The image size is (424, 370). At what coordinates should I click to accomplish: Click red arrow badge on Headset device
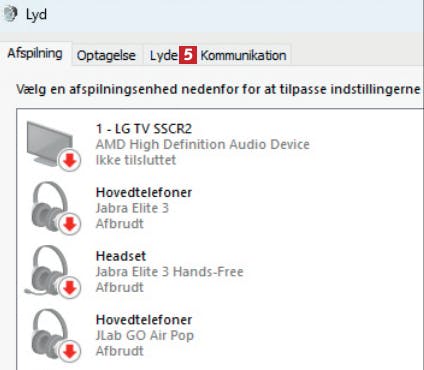[x=70, y=288]
